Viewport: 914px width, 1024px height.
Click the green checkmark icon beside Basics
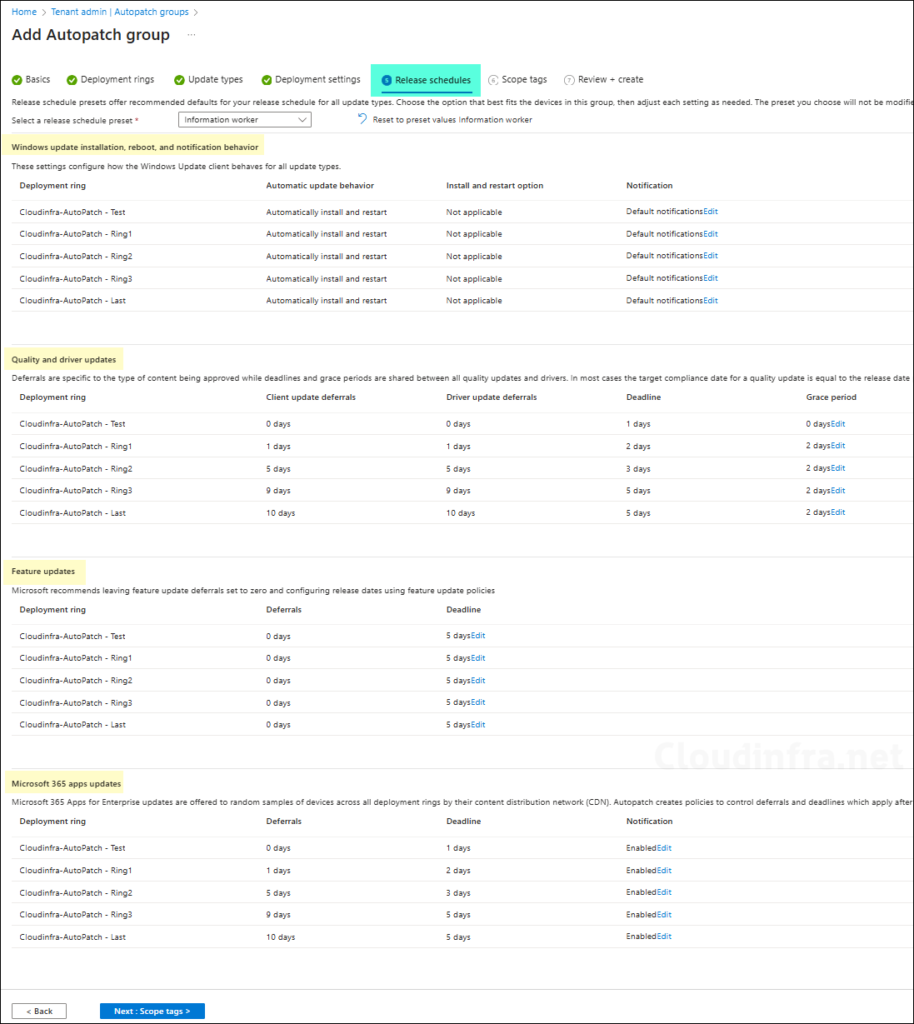[17, 80]
